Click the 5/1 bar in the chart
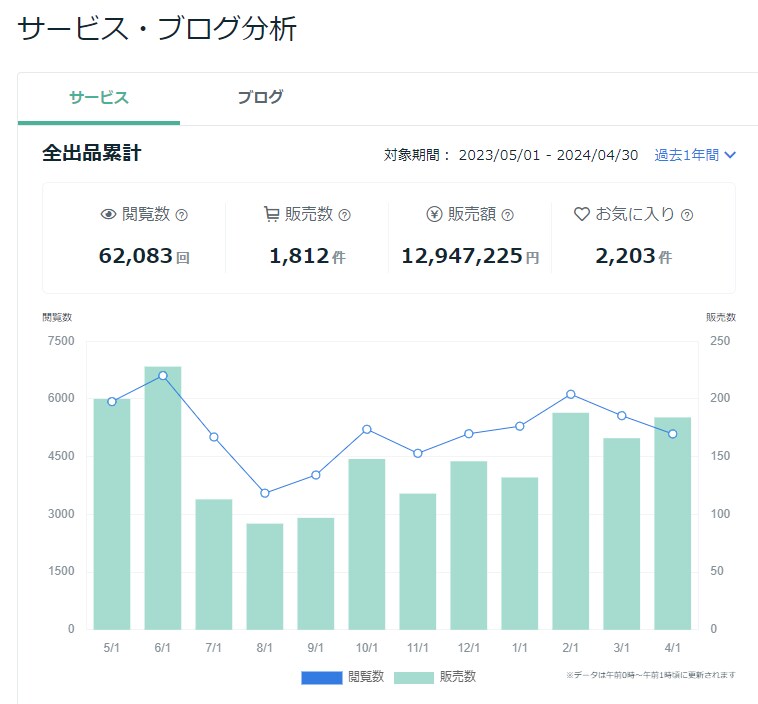Image resolution: width=758 pixels, height=704 pixels. 112,514
